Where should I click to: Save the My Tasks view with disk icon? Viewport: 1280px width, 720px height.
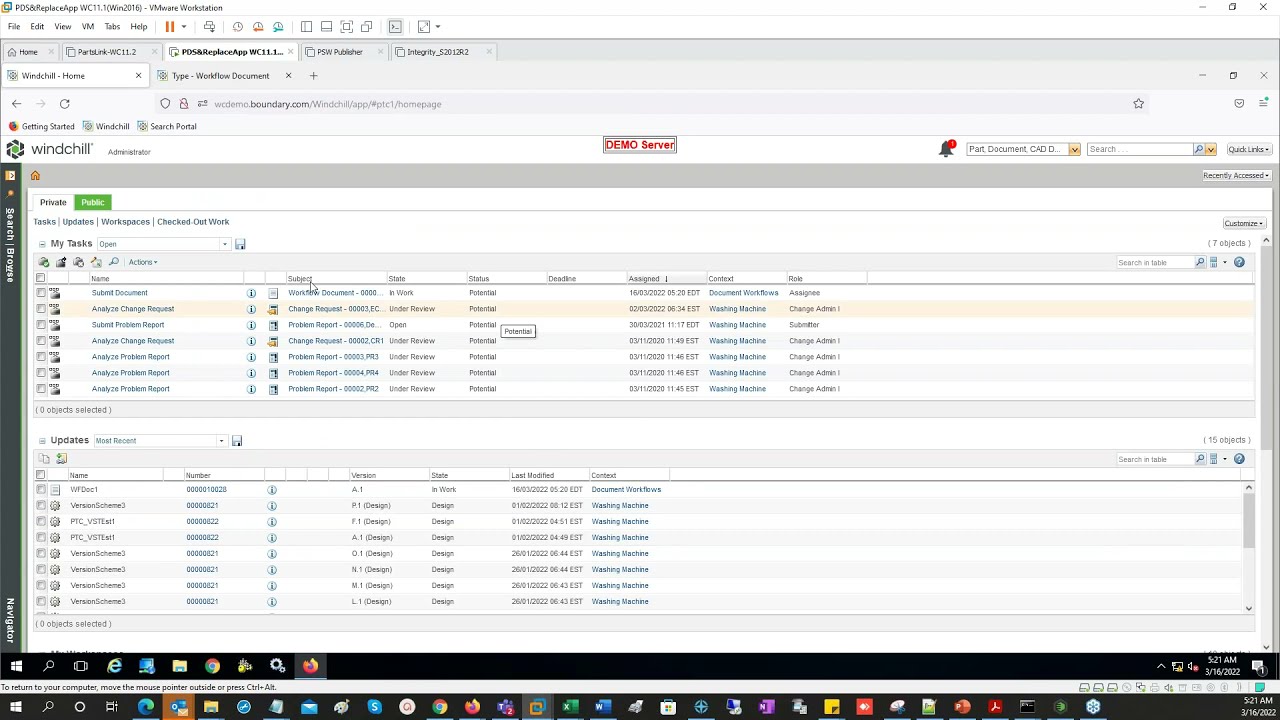point(240,244)
